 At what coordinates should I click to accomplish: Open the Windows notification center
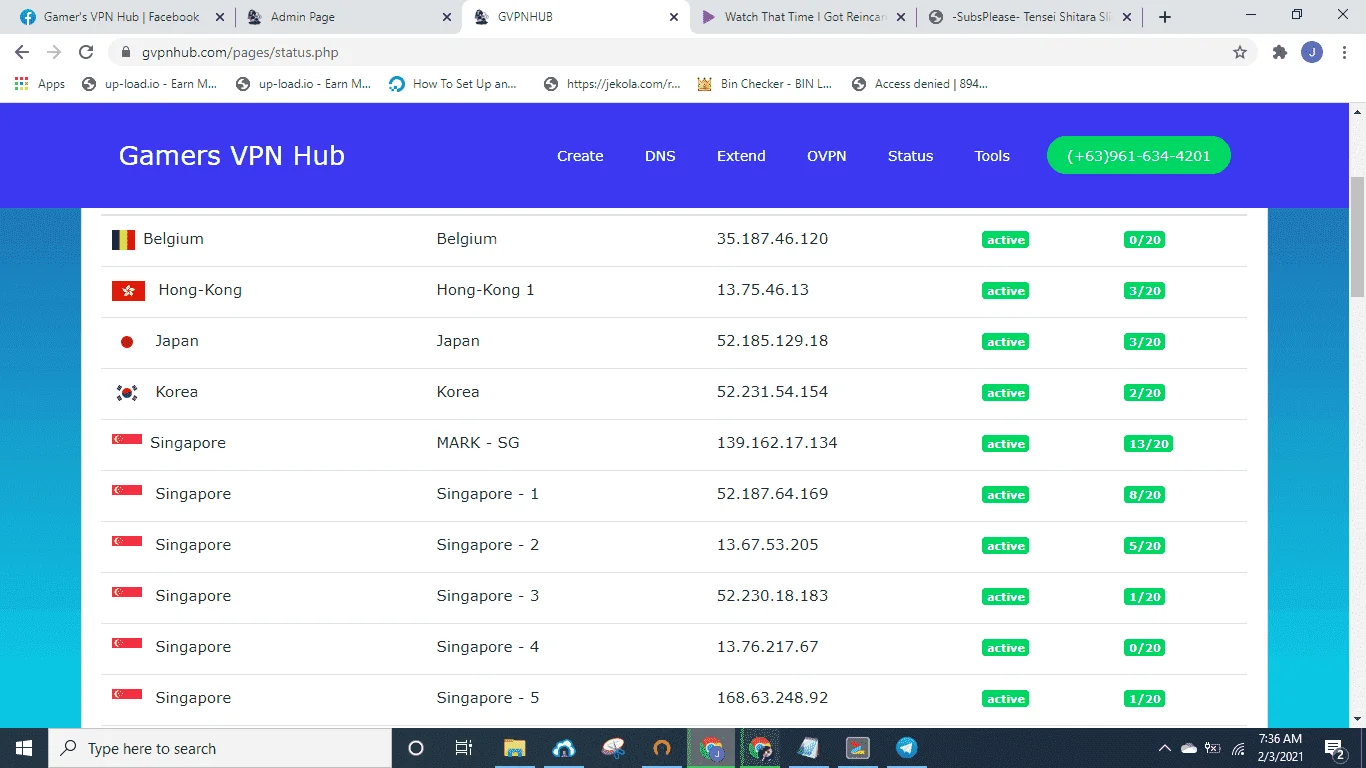coord(1334,748)
